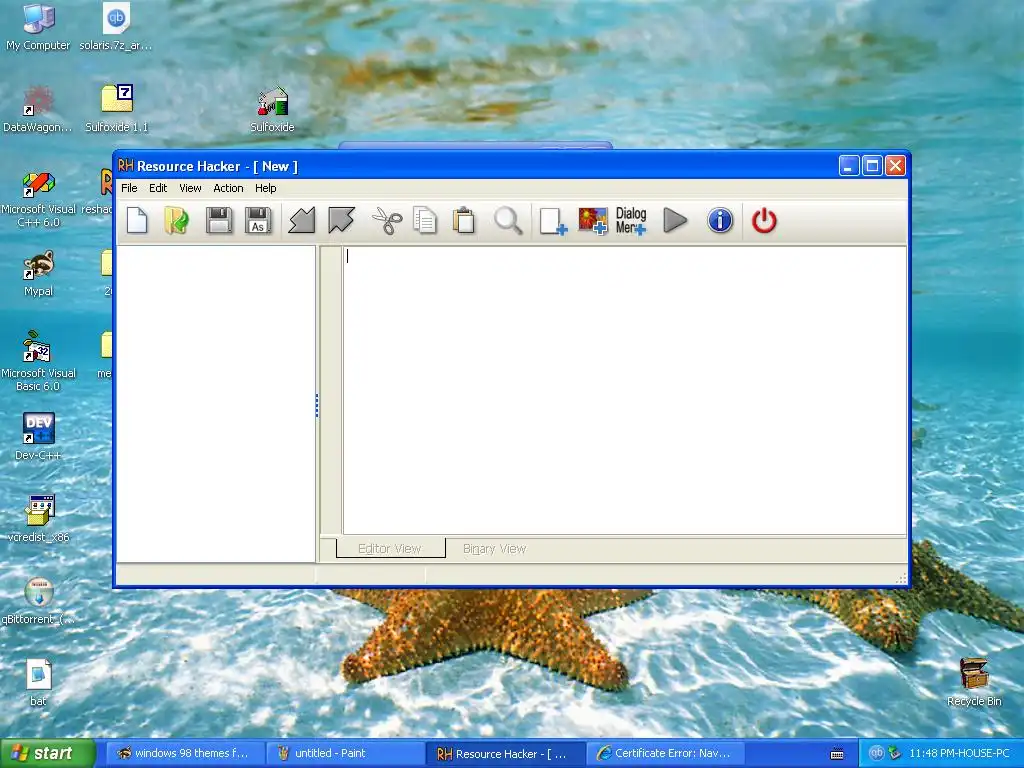Select the qBittorrent installer desktop icon
Image resolution: width=1024 pixels, height=768 pixels.
coord(38,601)
